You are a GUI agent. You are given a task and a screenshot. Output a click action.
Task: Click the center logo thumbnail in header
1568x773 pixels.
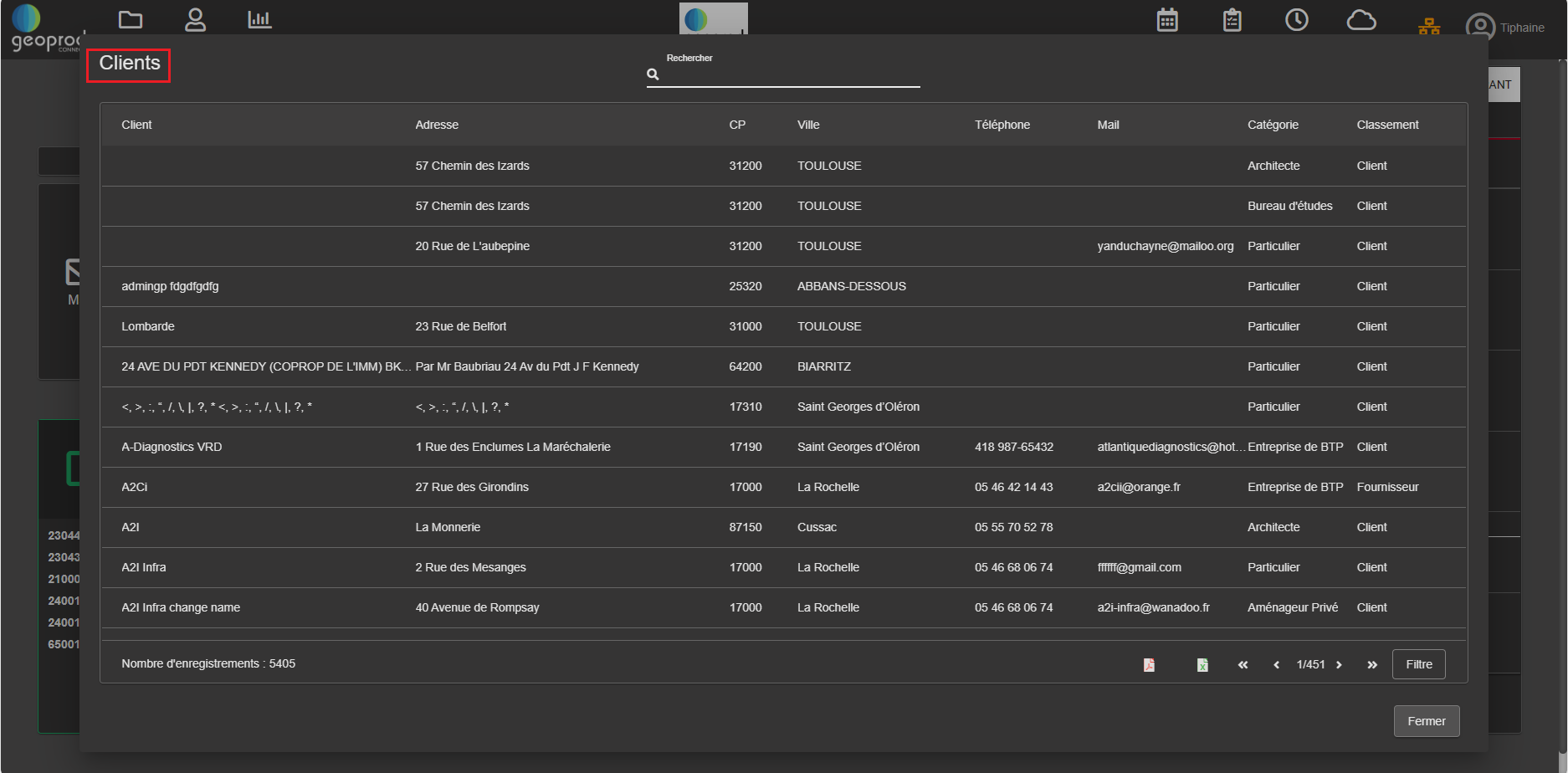click(714, 18)
